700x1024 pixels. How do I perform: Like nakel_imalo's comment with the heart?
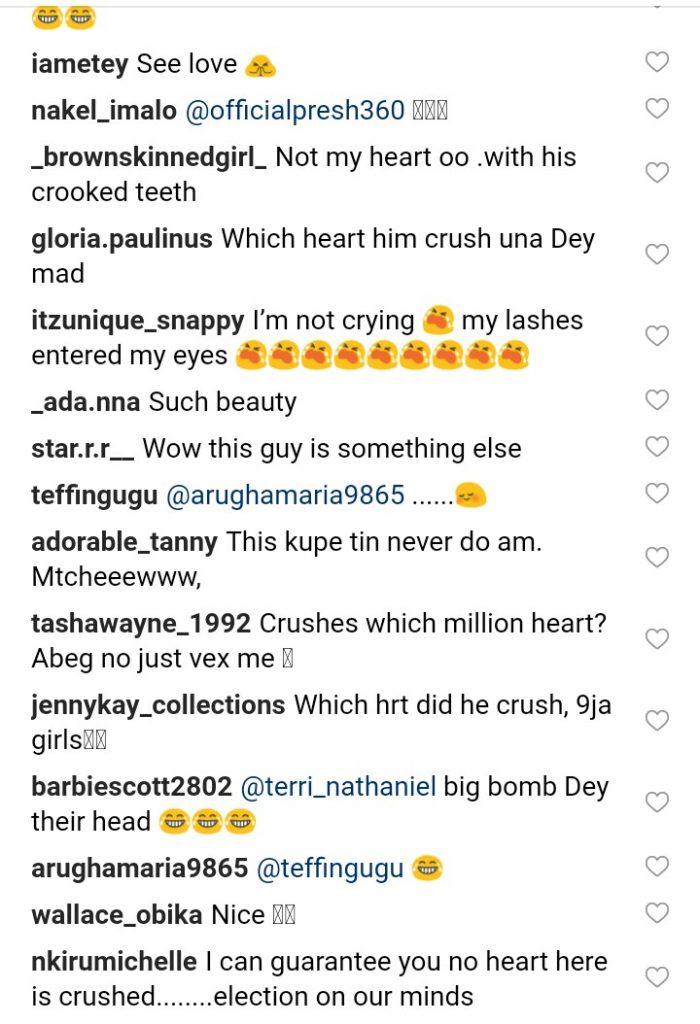656,108
